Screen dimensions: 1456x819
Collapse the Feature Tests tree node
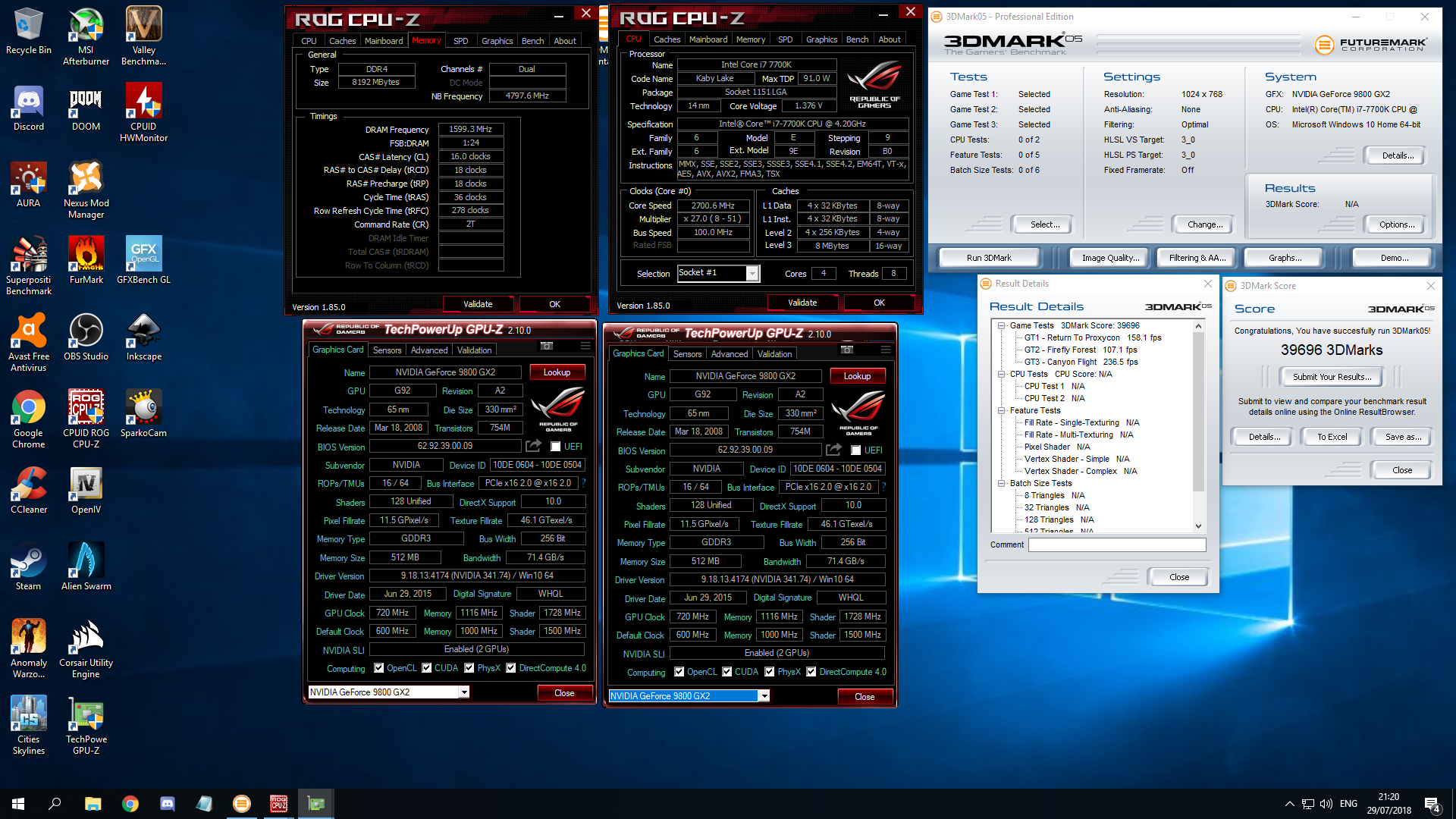1002,410
